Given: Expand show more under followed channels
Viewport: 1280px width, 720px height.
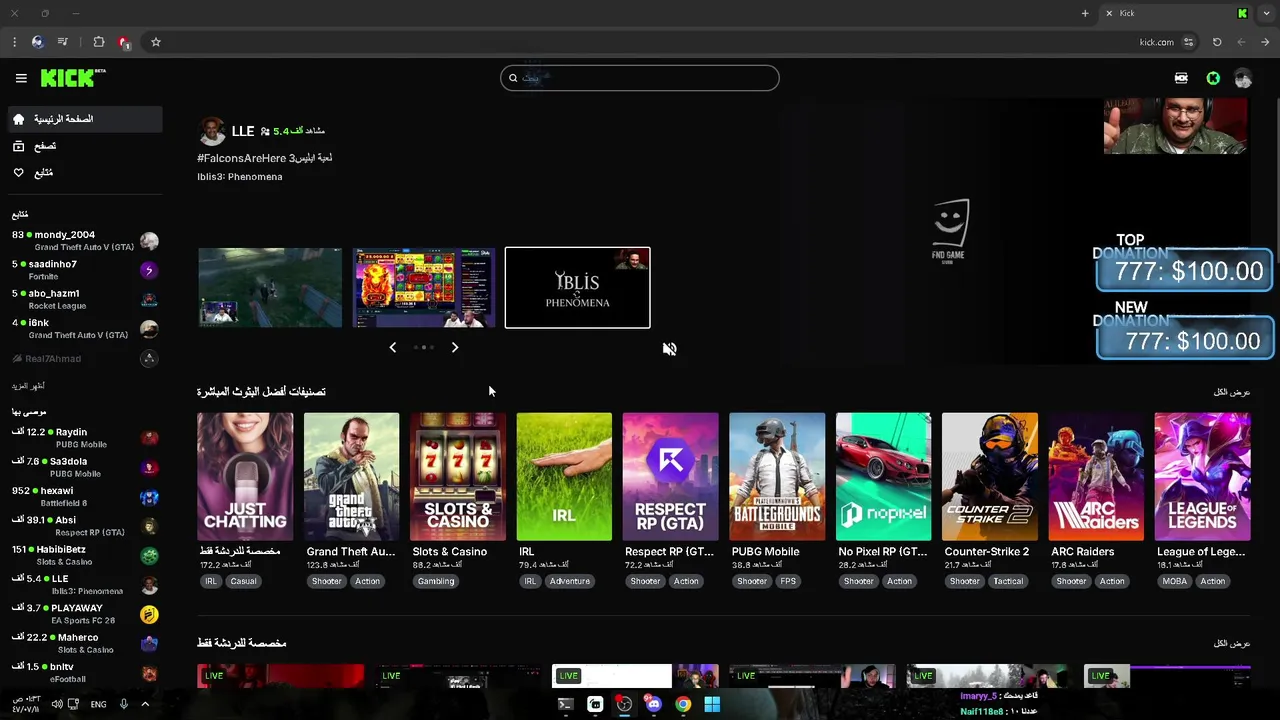Looking at the screenshot, I should click(29, 386).
